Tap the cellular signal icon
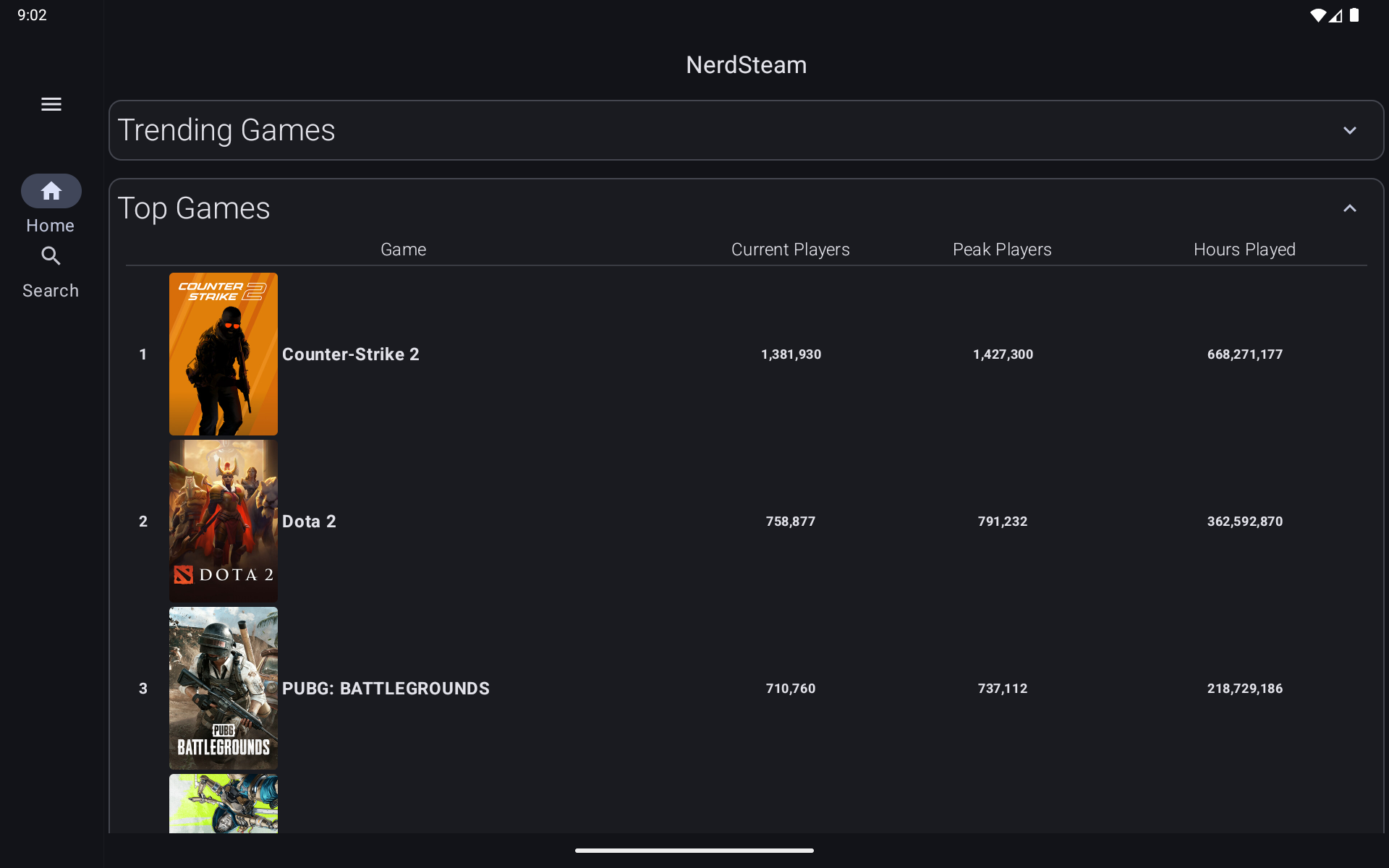The width and height of the screenshot is (1389, 868). coord(1335,15)
